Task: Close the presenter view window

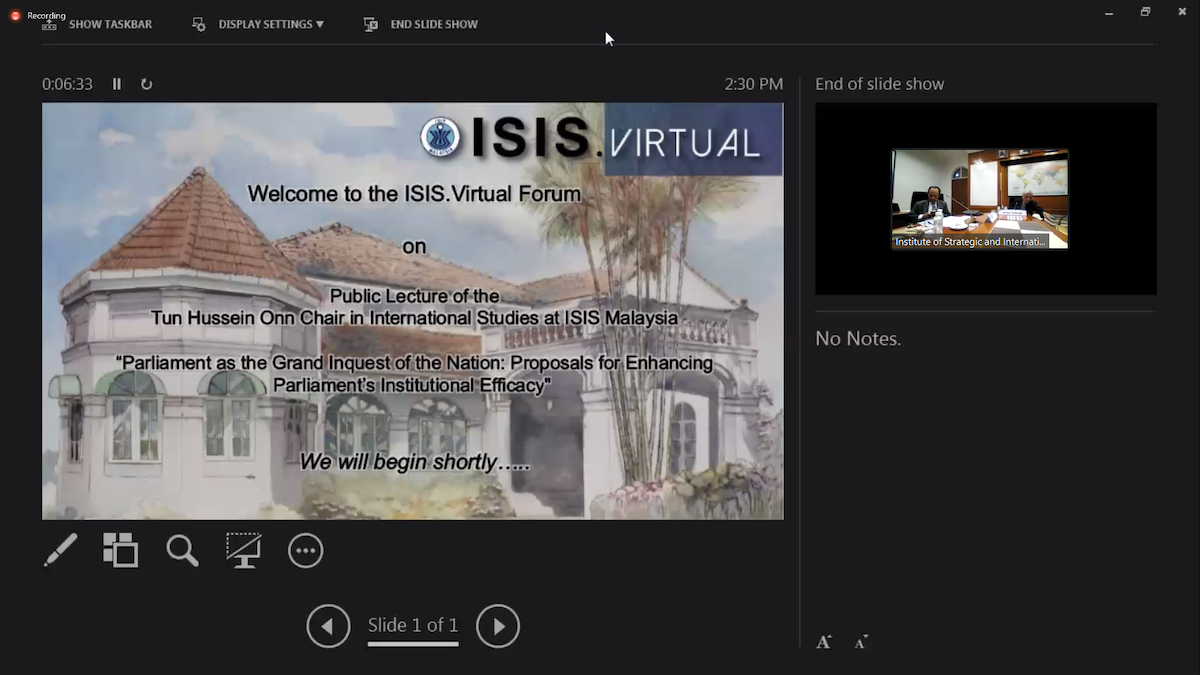Action: point(1182,13)
